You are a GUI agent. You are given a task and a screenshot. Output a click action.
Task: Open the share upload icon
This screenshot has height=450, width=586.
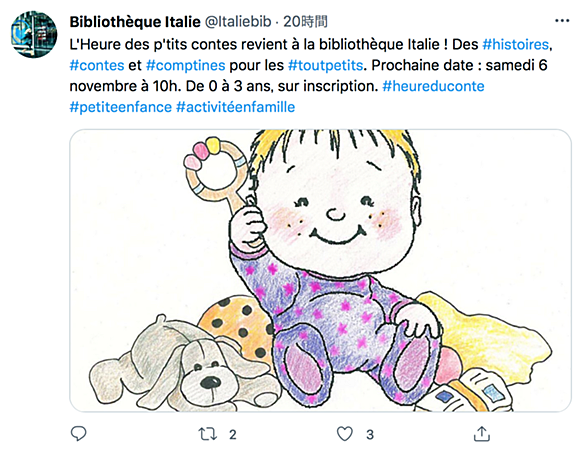coord(482,434)
